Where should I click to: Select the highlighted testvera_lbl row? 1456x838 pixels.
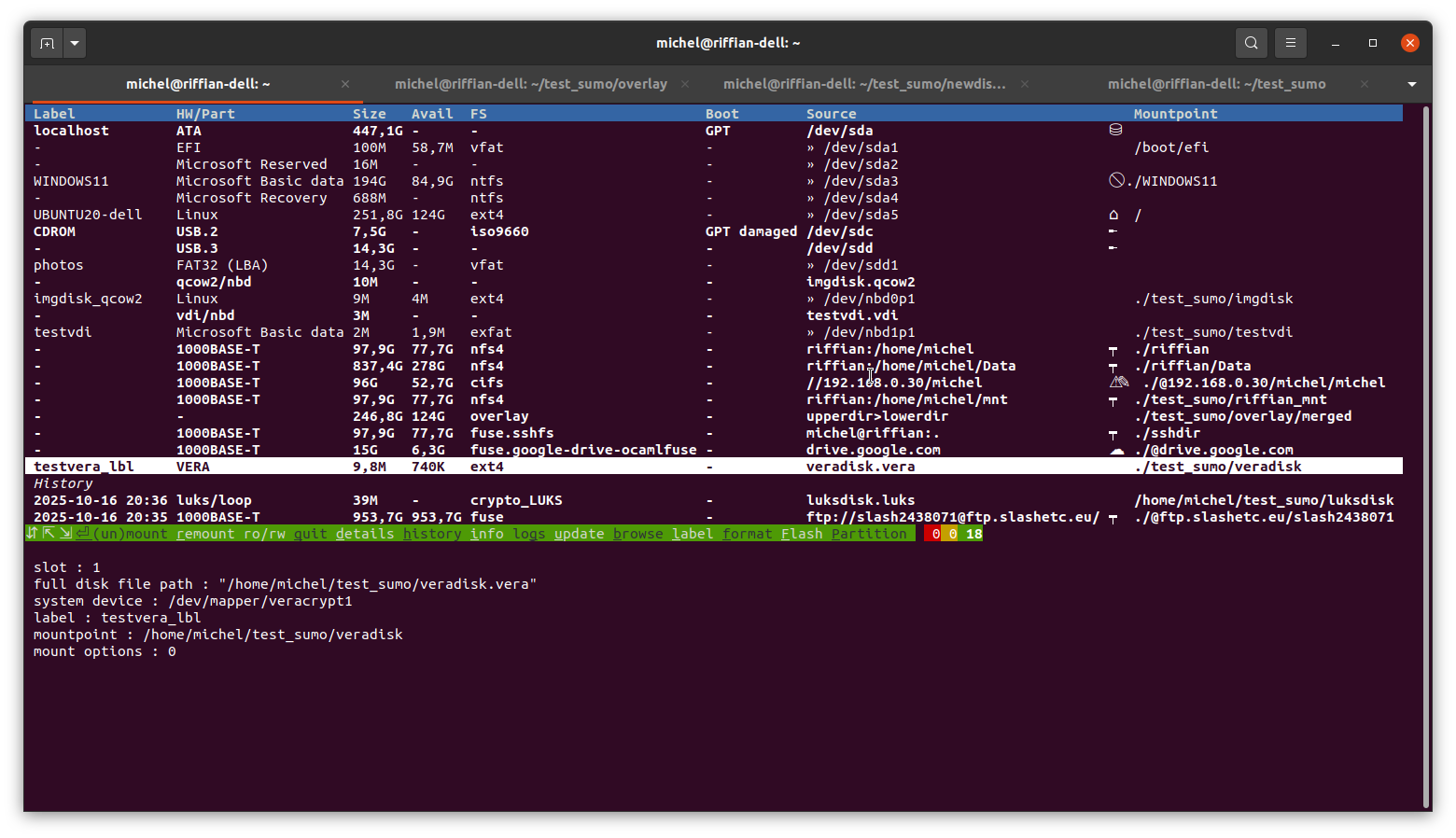714,467
